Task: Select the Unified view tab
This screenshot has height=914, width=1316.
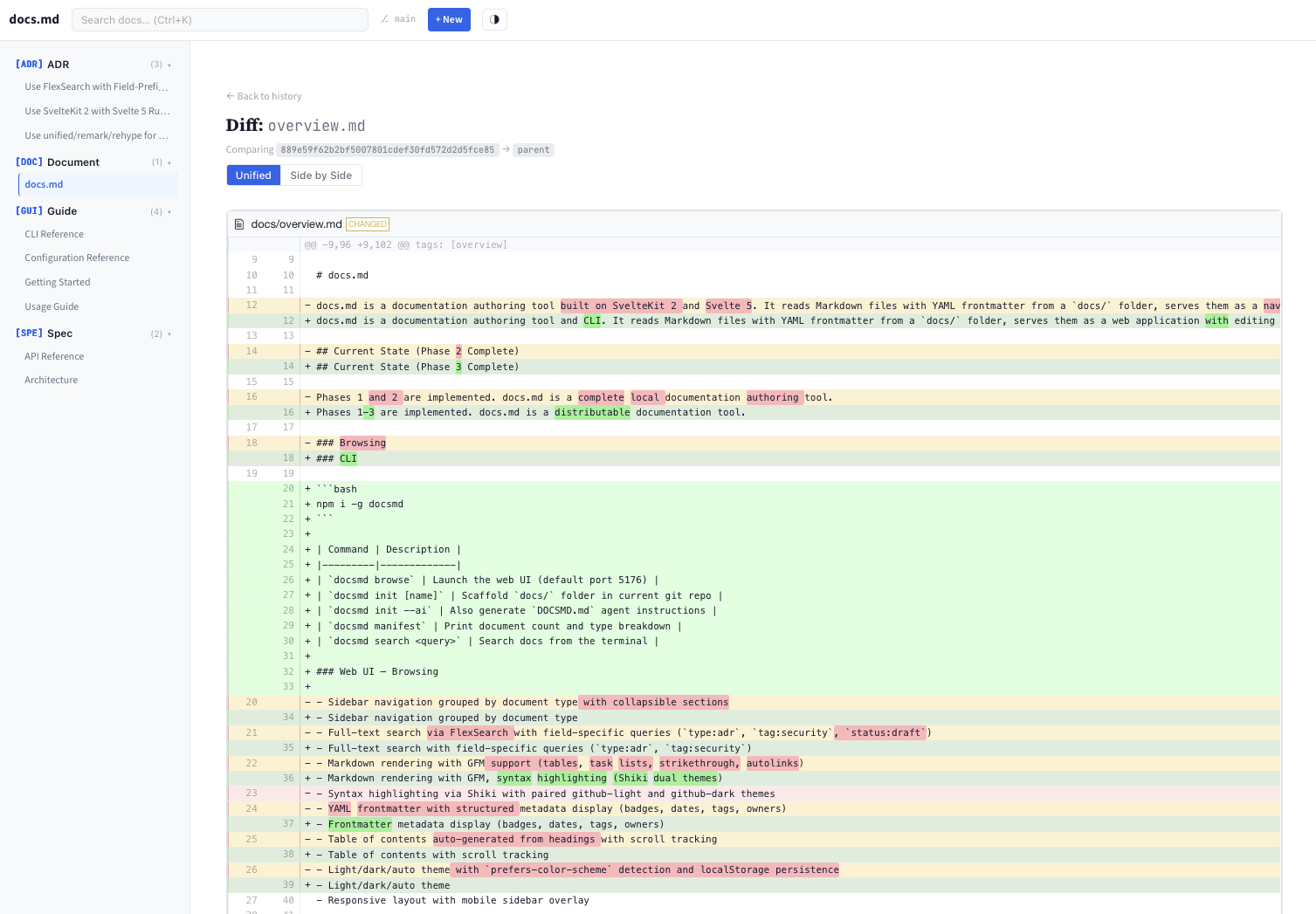Action: [253, 175]
